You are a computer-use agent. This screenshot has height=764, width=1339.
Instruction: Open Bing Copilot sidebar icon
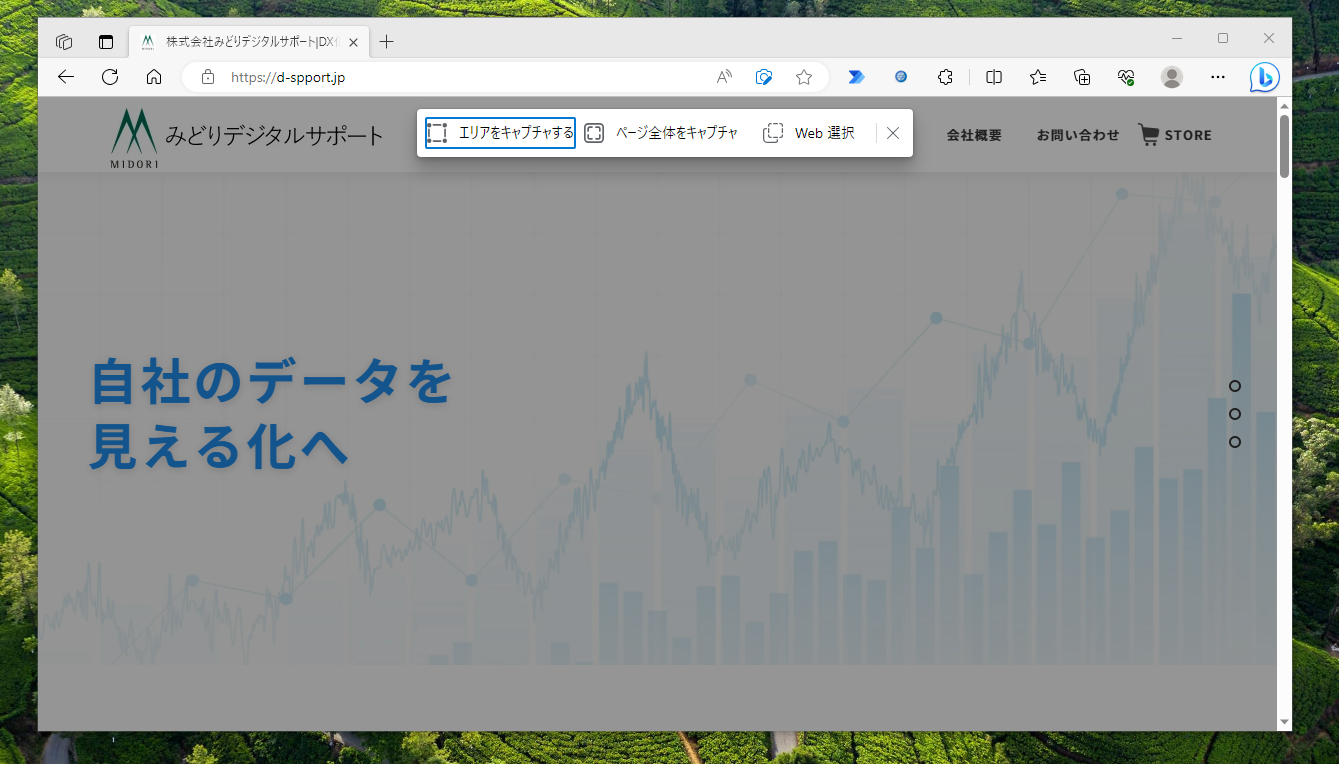point(1264,77)
